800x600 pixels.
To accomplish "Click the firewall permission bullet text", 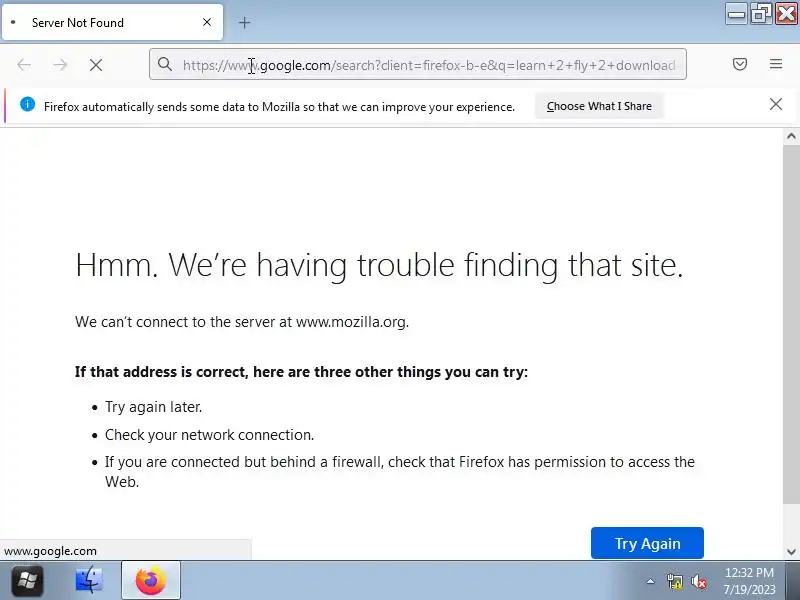I will coord(400,471).
